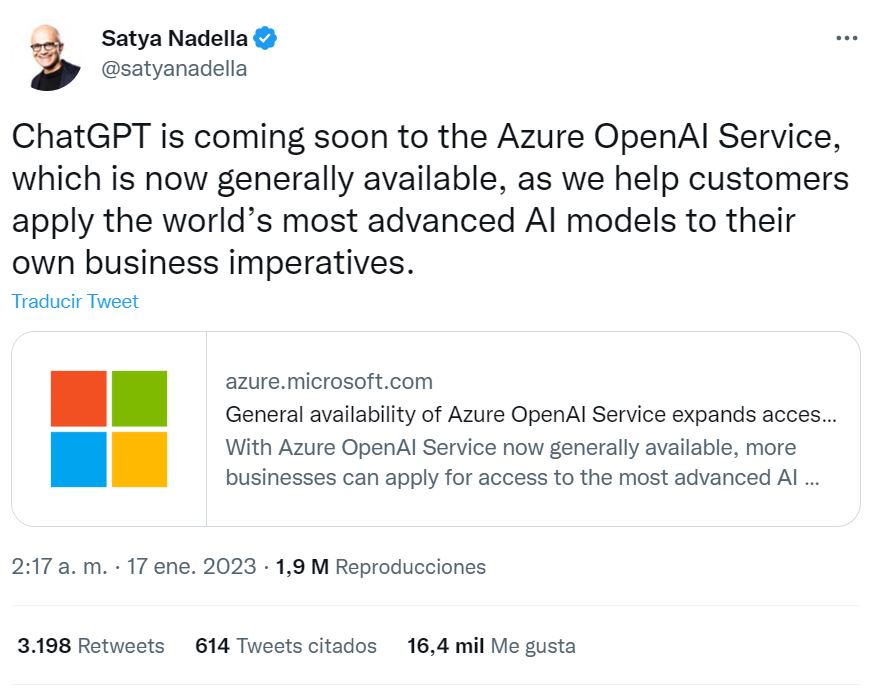The width and height of the screenshot is (882, 689).
Task: Click the blue square of the Microsoft logo
Action: (x=79, y=459)
